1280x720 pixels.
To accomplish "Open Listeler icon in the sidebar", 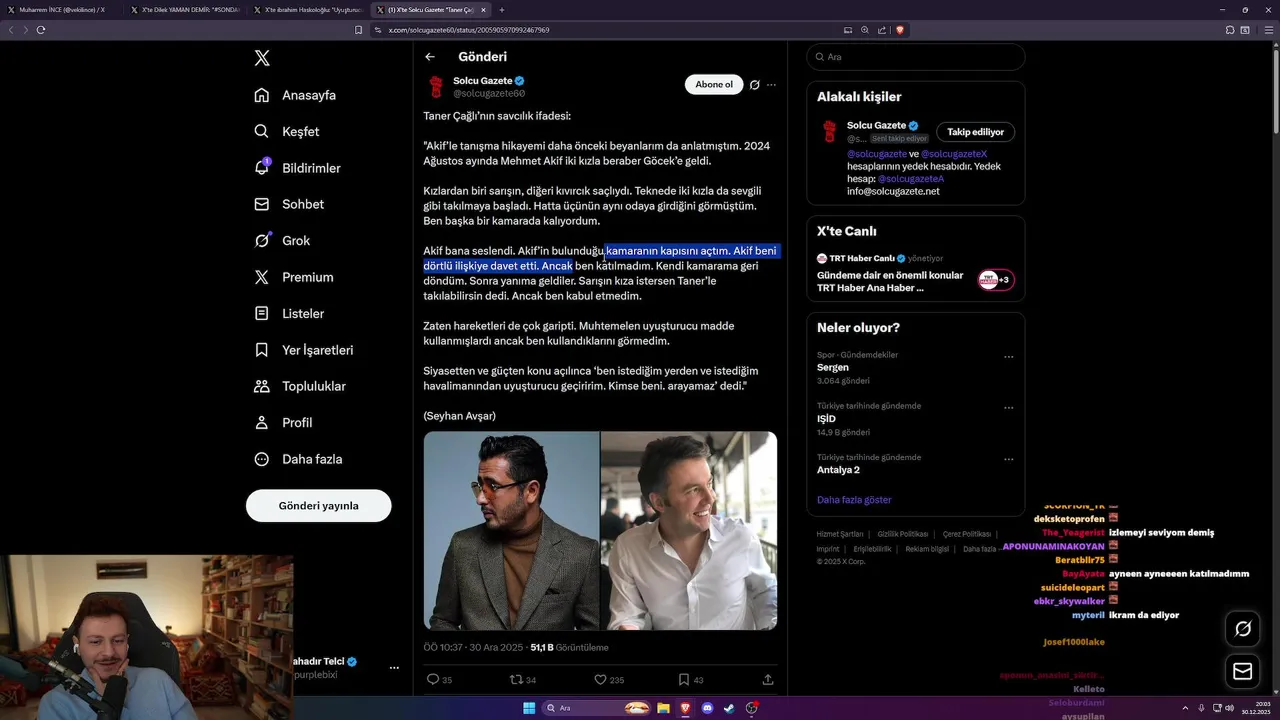I will coord(261,313).
